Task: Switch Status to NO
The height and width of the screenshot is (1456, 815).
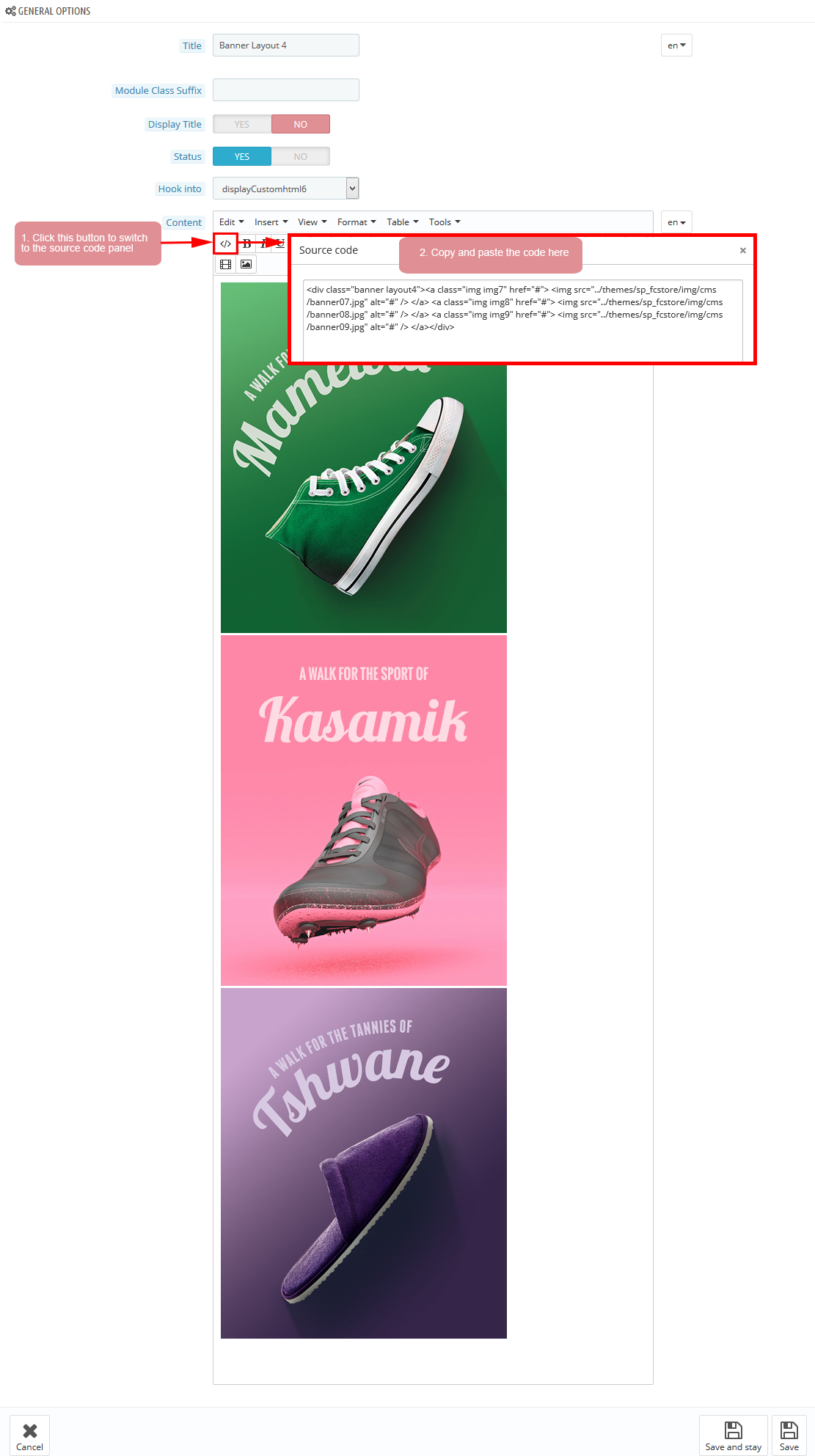Action: pos(301,156)
